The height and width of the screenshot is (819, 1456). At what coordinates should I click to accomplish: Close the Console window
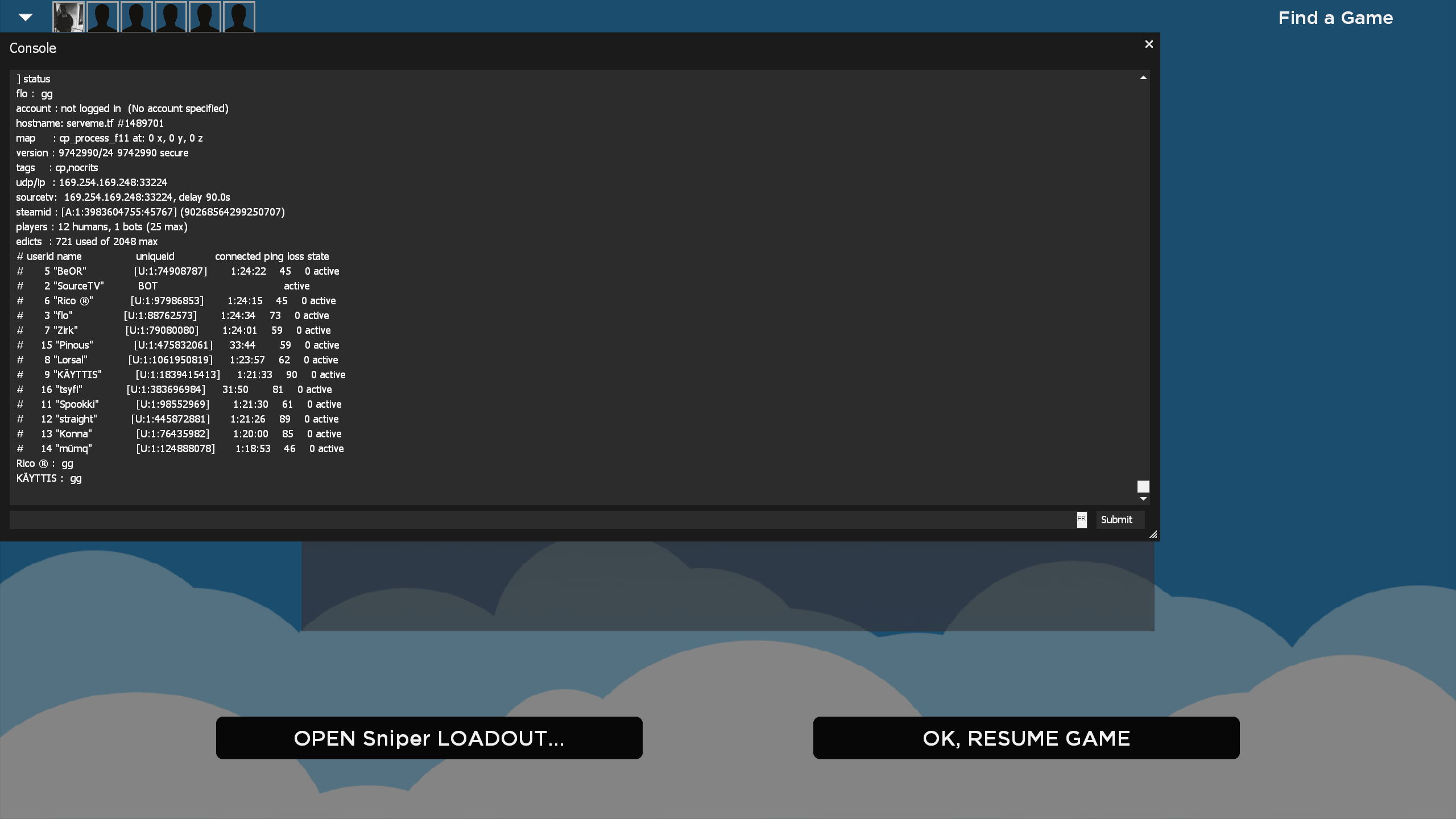1149,44
